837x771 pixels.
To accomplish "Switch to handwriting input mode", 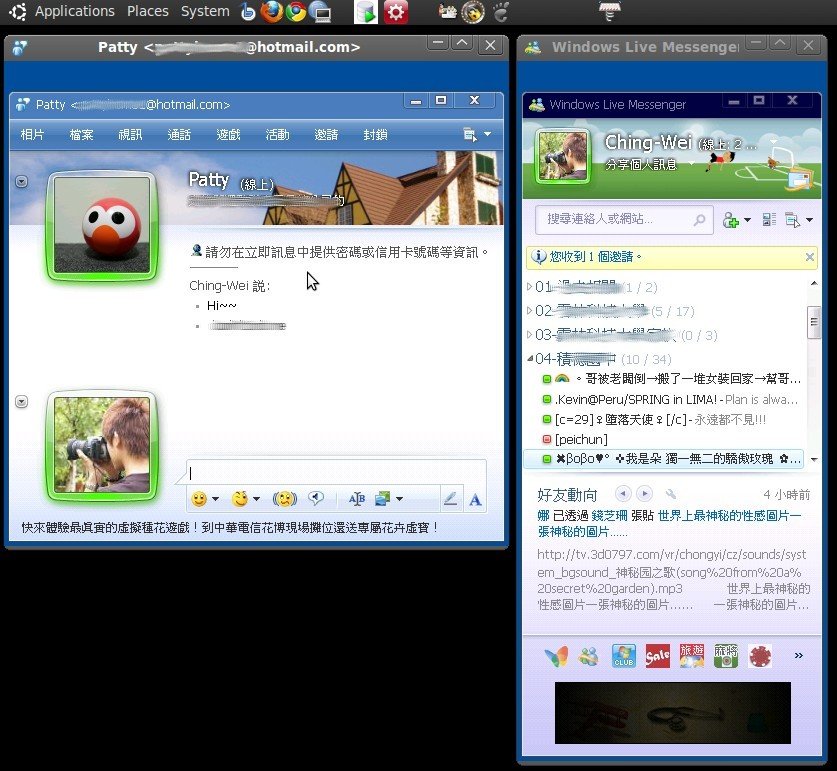I will [451, 499].
